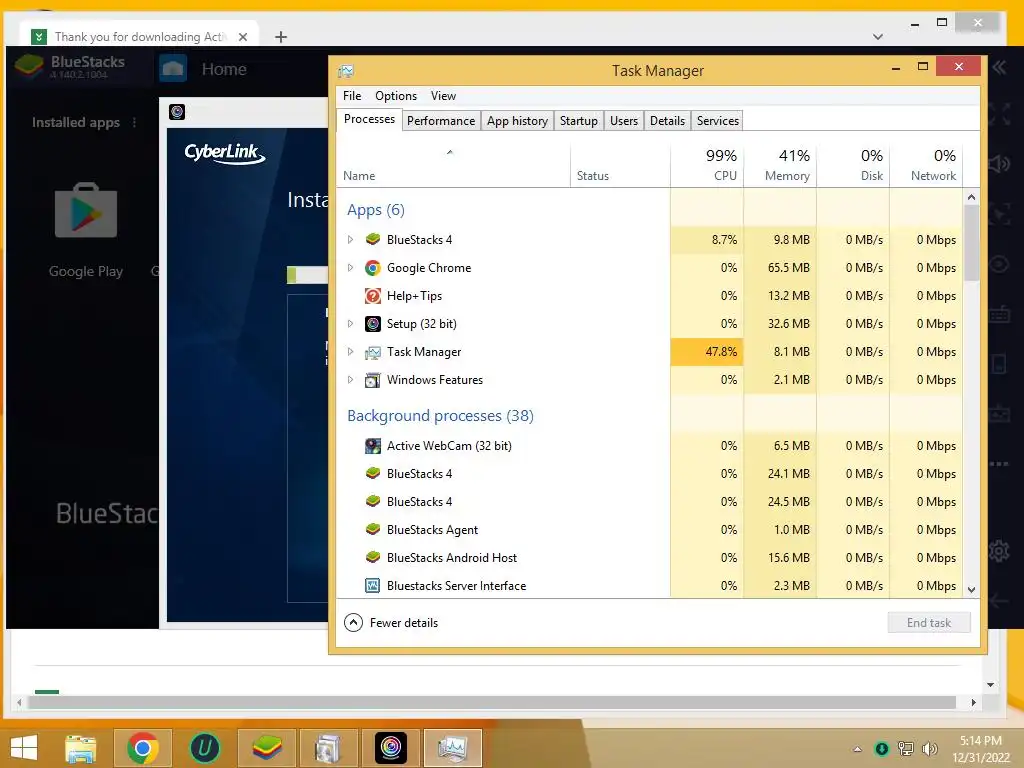Close the Thank you for downloading tab

click(243, 37)
